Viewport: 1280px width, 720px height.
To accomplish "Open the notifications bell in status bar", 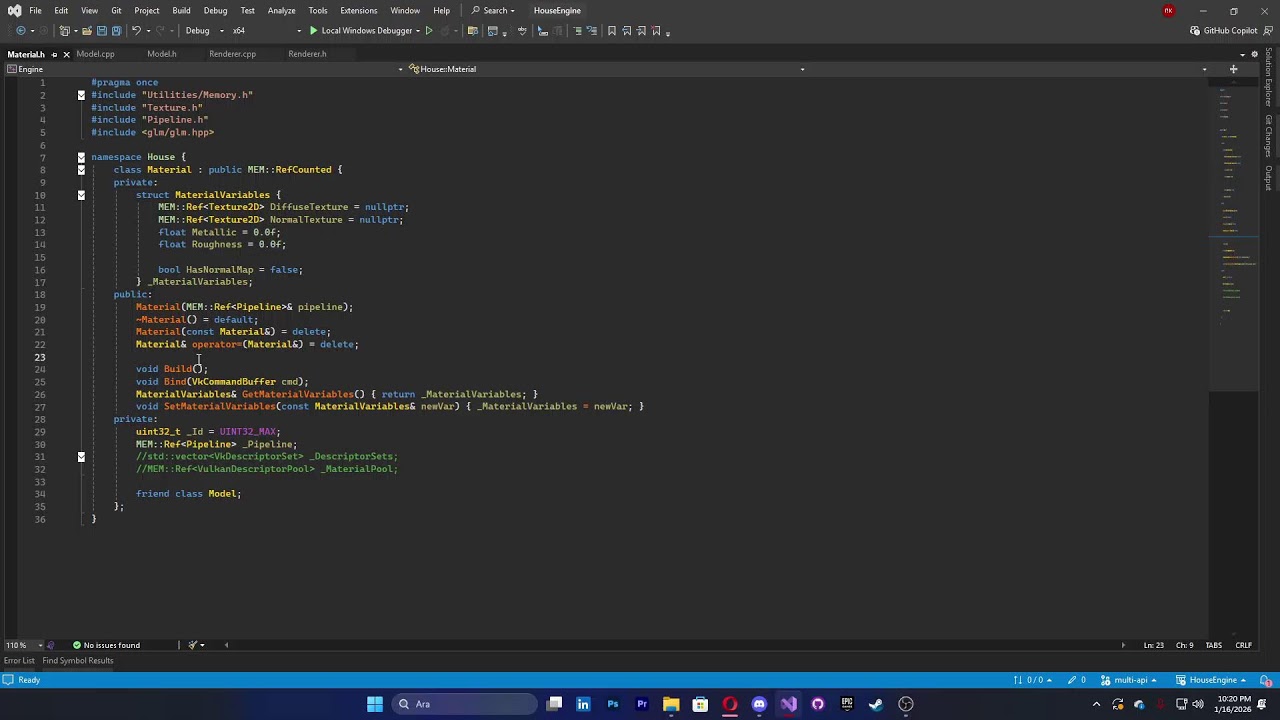I will (1268, 680).
